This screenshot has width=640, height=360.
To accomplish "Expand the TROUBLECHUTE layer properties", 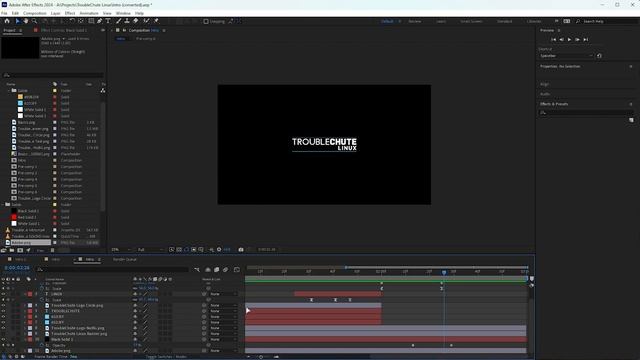I will click(x=25, y=311).
